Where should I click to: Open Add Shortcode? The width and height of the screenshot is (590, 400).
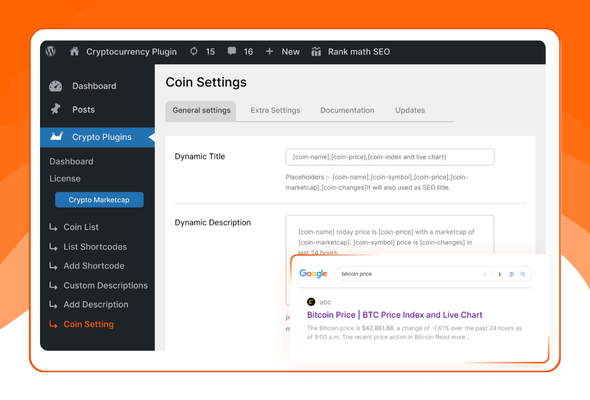tap(94, 266)
